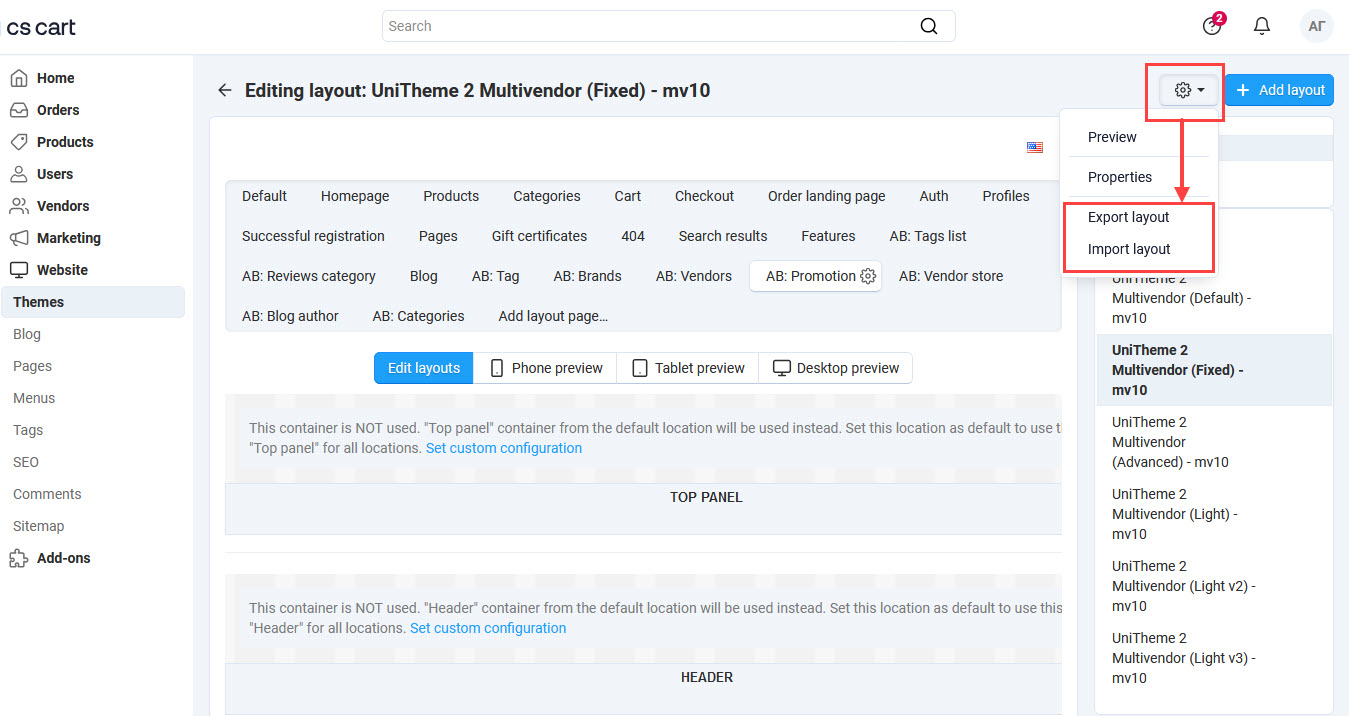Enable Tablet preview mode
The width and height of the screenshot is (1349, 716).
[687, 368]
